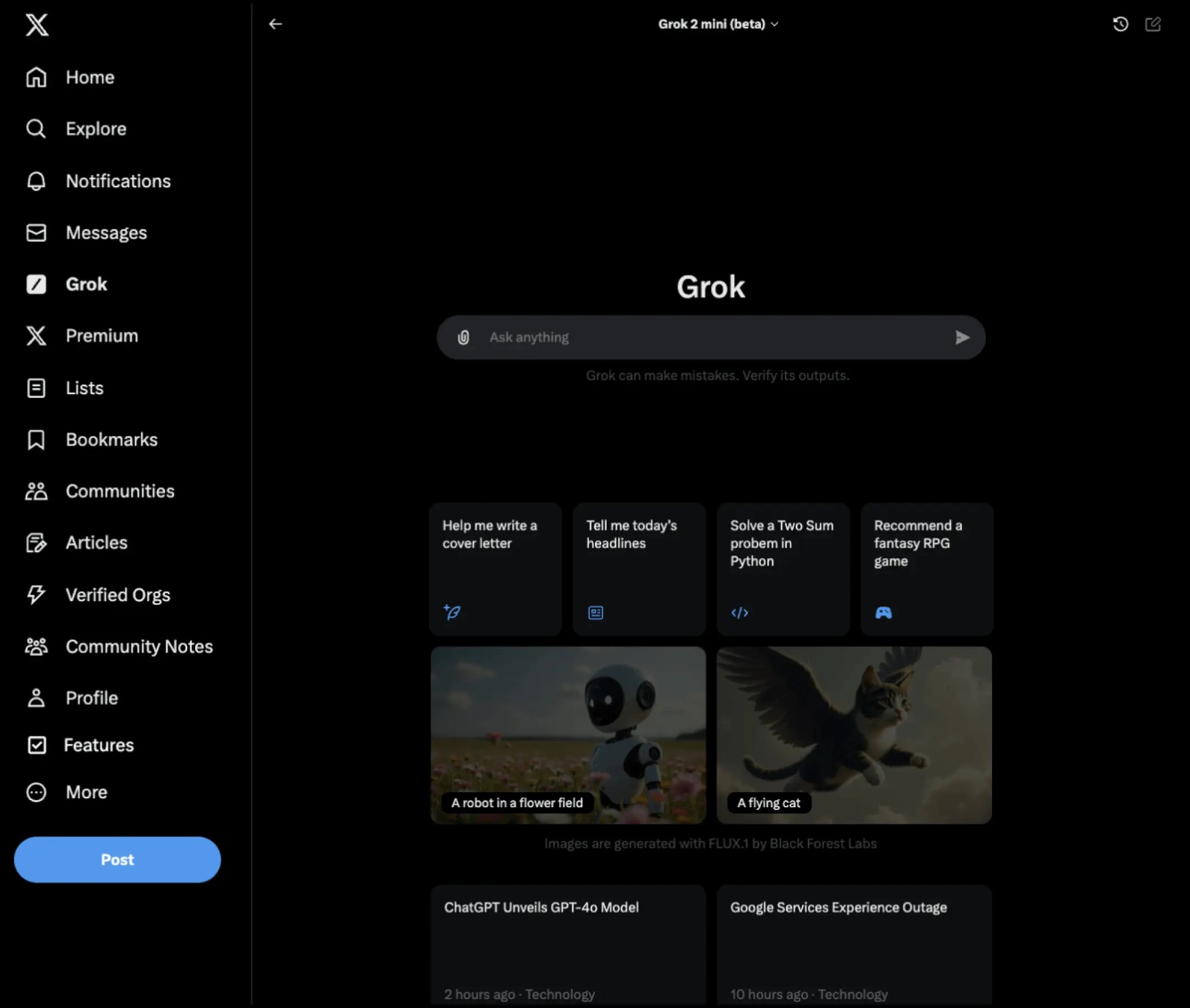The width and height of the screenshot is (1190, 1008).
Task: Click the Grok sidebar navigation icon
Action: (x=36, y=284)
